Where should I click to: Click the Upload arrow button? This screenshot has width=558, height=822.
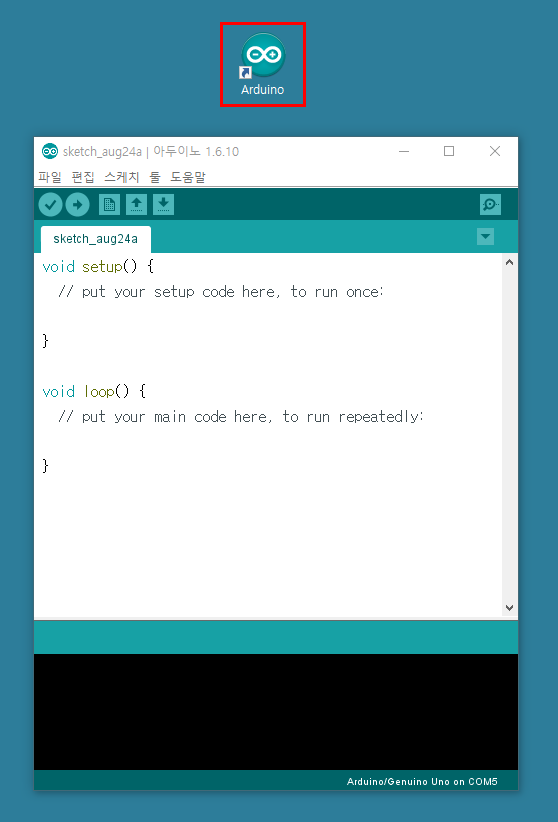(78, 204)
